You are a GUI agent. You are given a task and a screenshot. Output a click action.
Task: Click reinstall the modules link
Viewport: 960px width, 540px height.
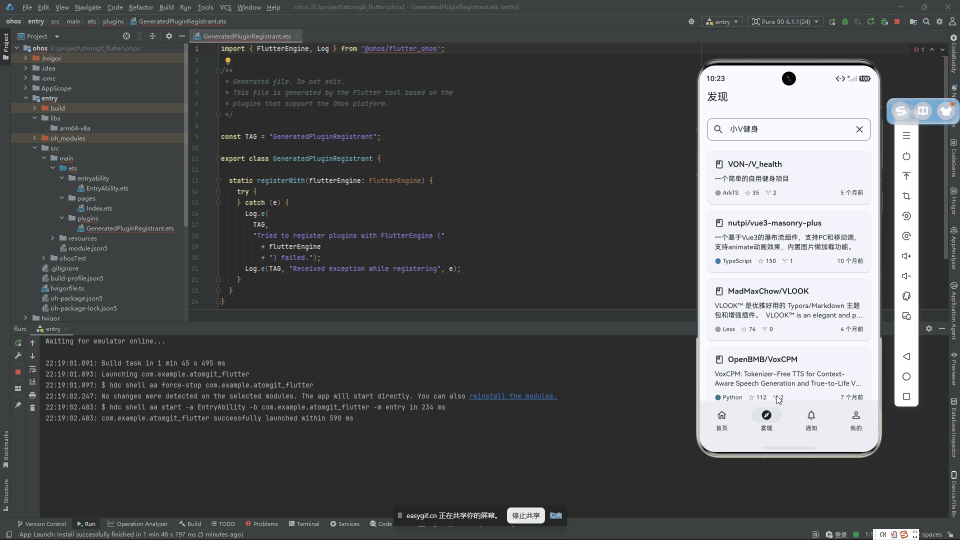tap(513, 396)
